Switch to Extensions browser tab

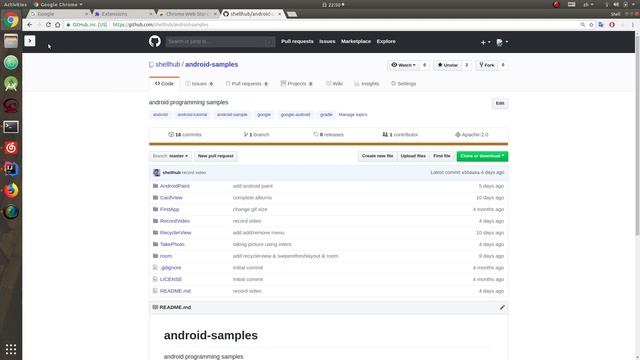coord(122,14)
